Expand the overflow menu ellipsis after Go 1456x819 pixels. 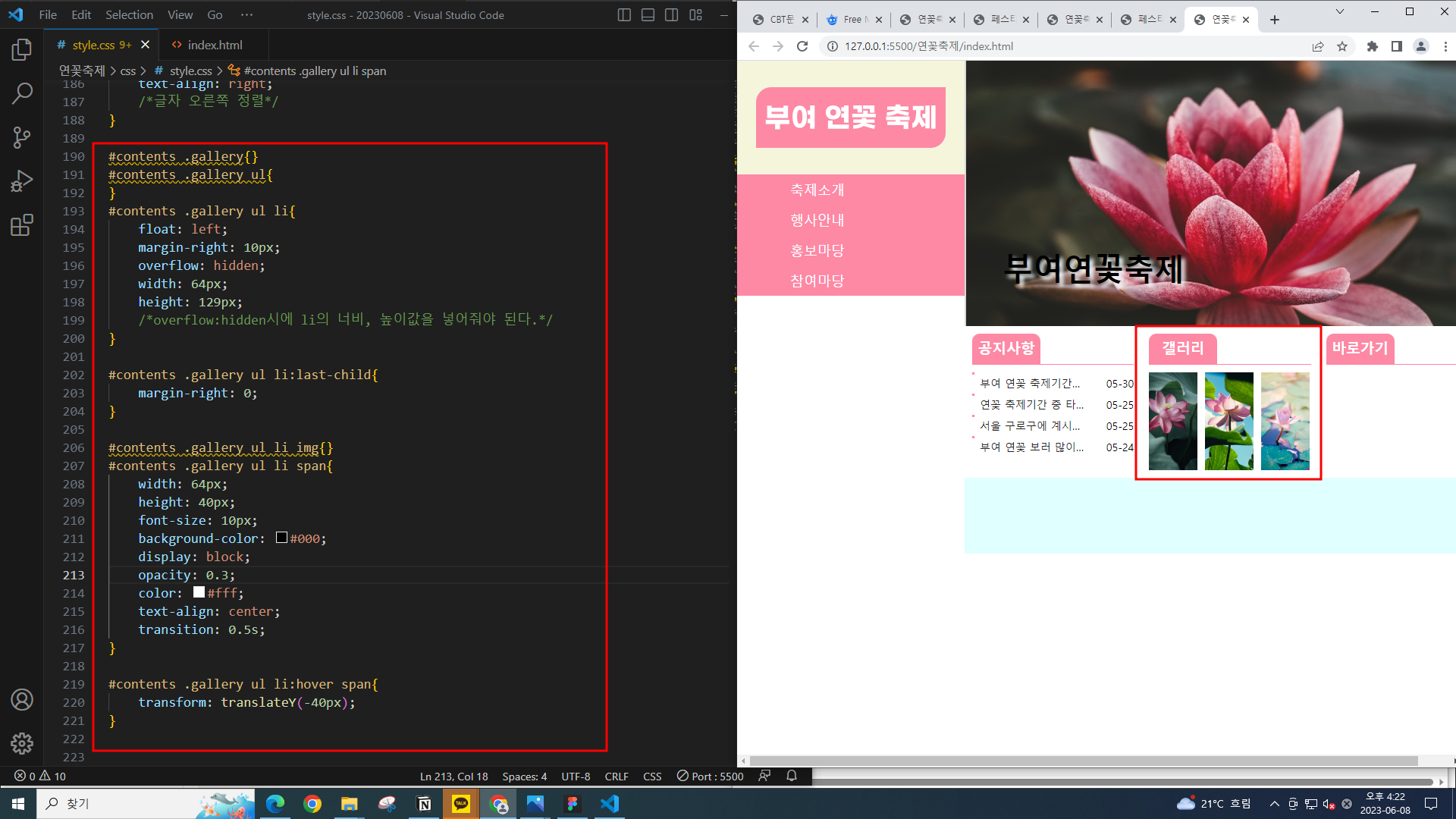coord(246,15)
